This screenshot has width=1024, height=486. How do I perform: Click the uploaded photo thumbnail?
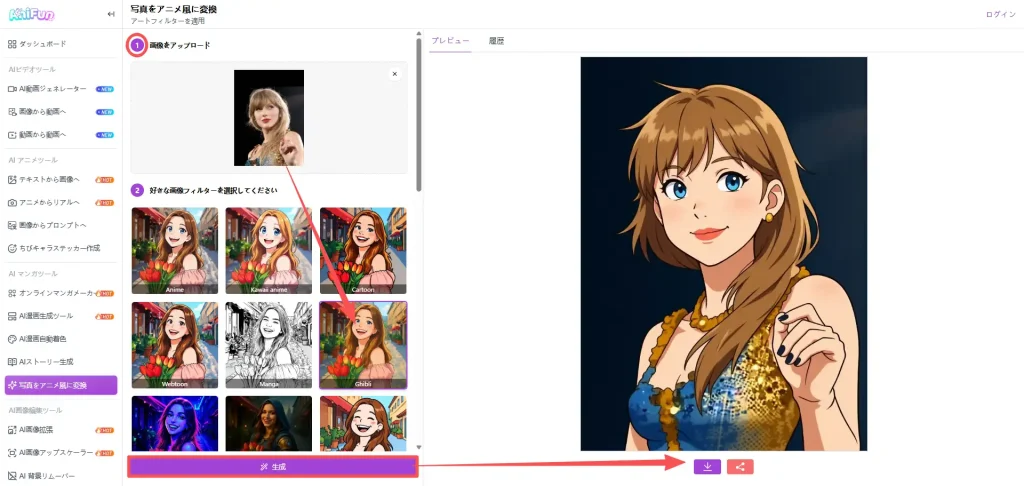click(269, 118)
